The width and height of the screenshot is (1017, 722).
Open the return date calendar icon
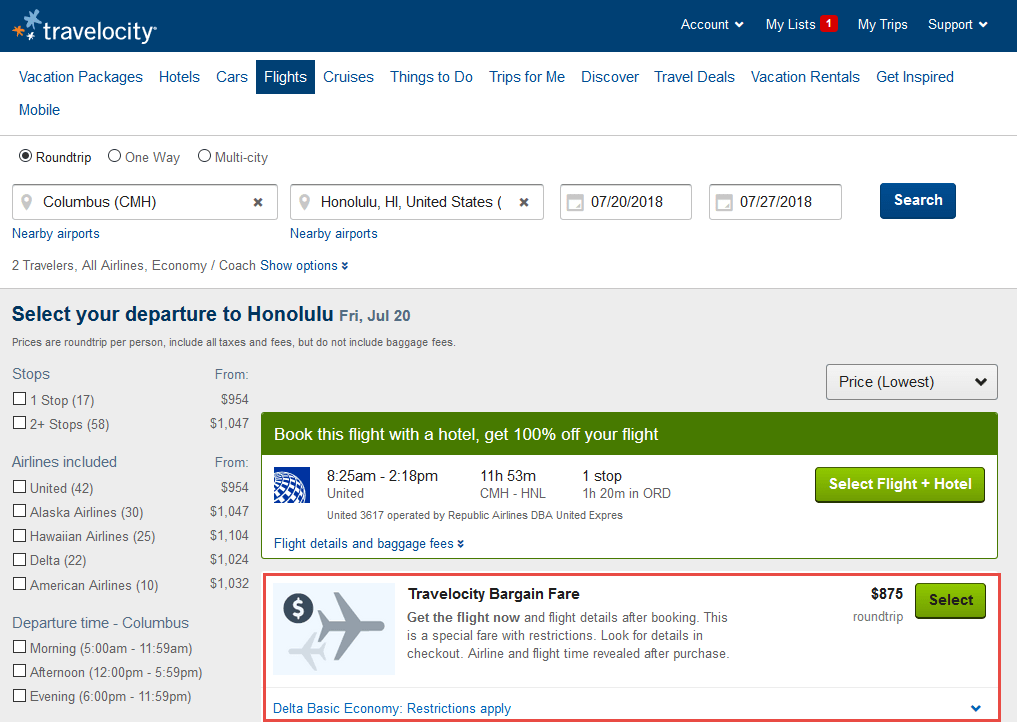click(724, 202)
